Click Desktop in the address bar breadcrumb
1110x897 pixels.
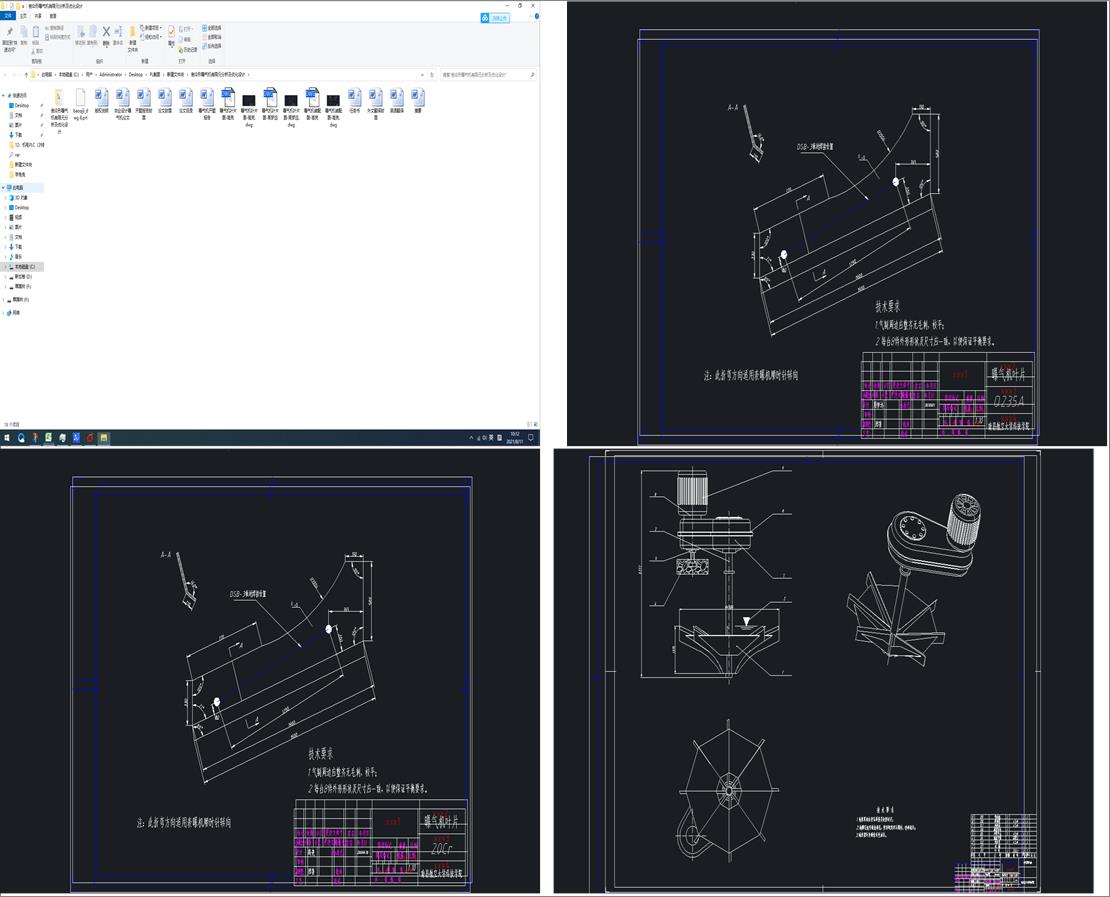coord(136,74)
